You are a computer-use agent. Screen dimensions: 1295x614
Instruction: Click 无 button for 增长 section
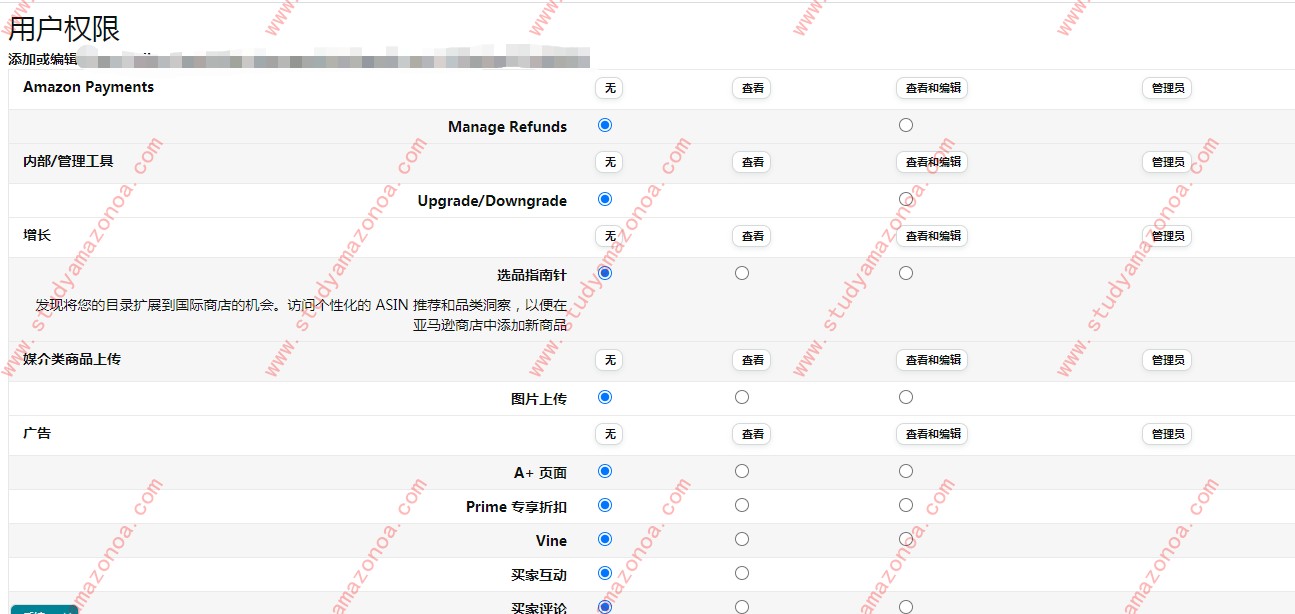click(608, 236)
